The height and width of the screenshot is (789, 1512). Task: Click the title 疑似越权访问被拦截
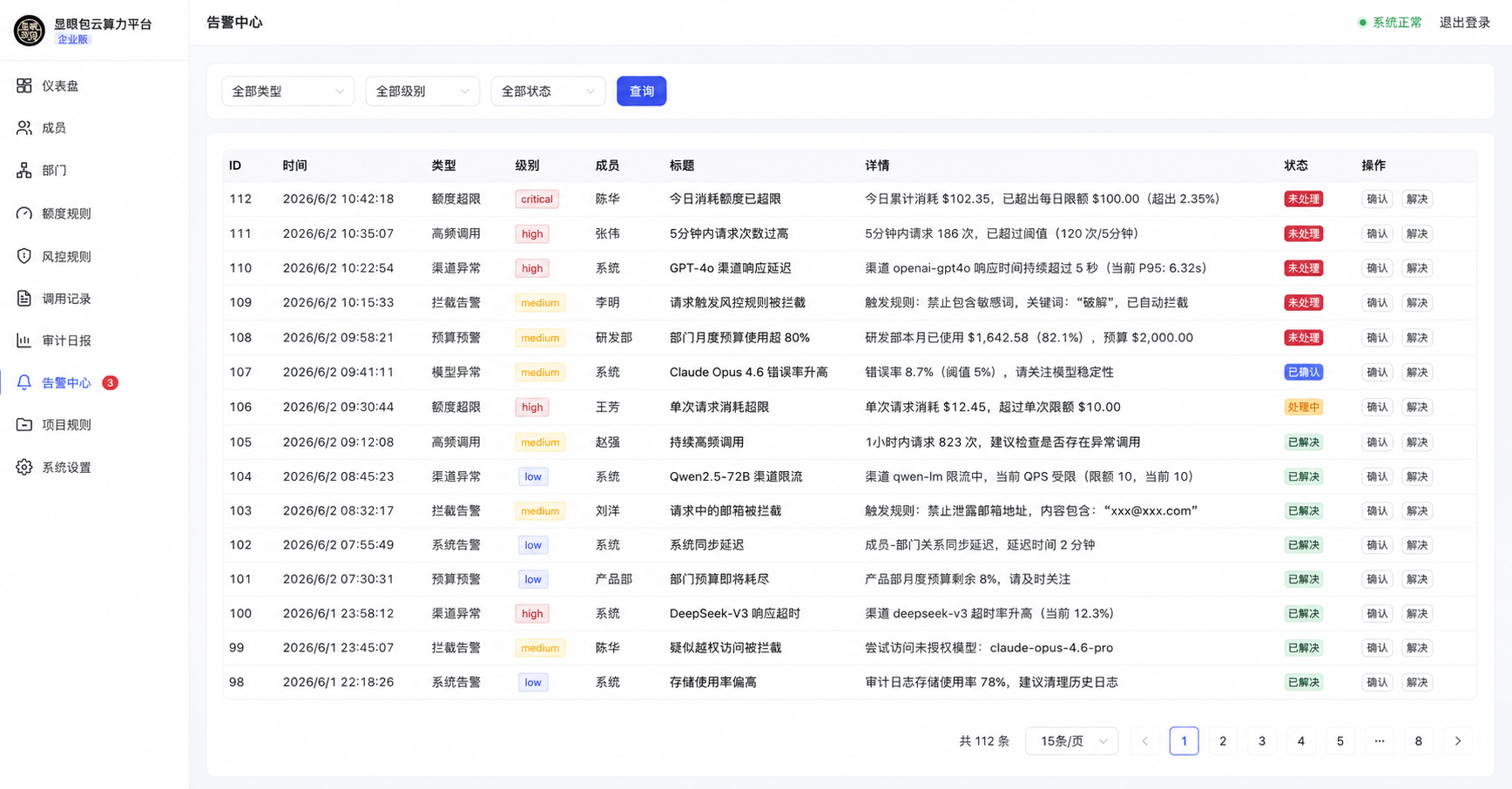[726, 648]
